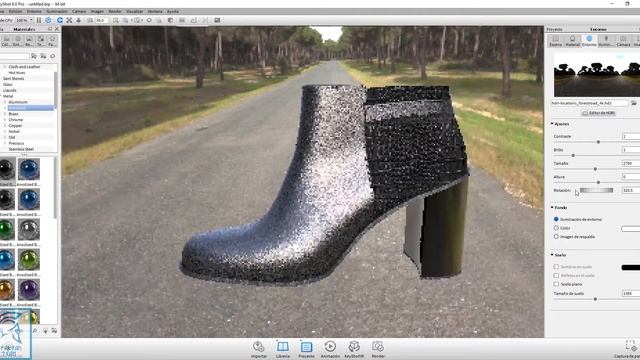Click the second folder icon beside the library search field
The image size is (640, 360).
tap(43, 56)
